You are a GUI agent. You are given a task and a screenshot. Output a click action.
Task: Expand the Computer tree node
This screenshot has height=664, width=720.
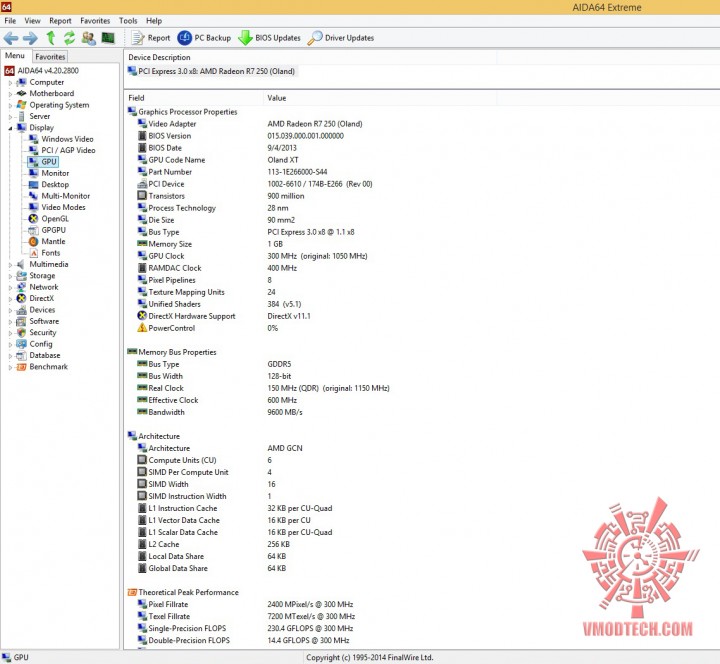10,83
